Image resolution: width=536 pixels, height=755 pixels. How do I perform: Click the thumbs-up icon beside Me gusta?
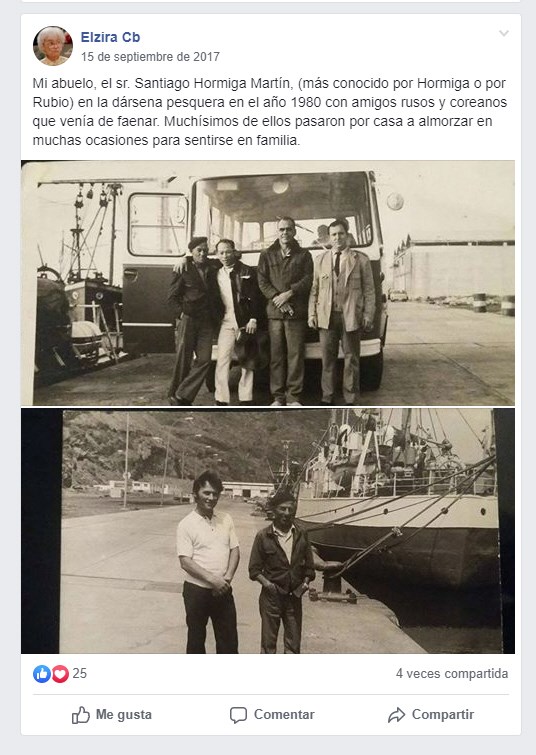[x=80, y=715]
